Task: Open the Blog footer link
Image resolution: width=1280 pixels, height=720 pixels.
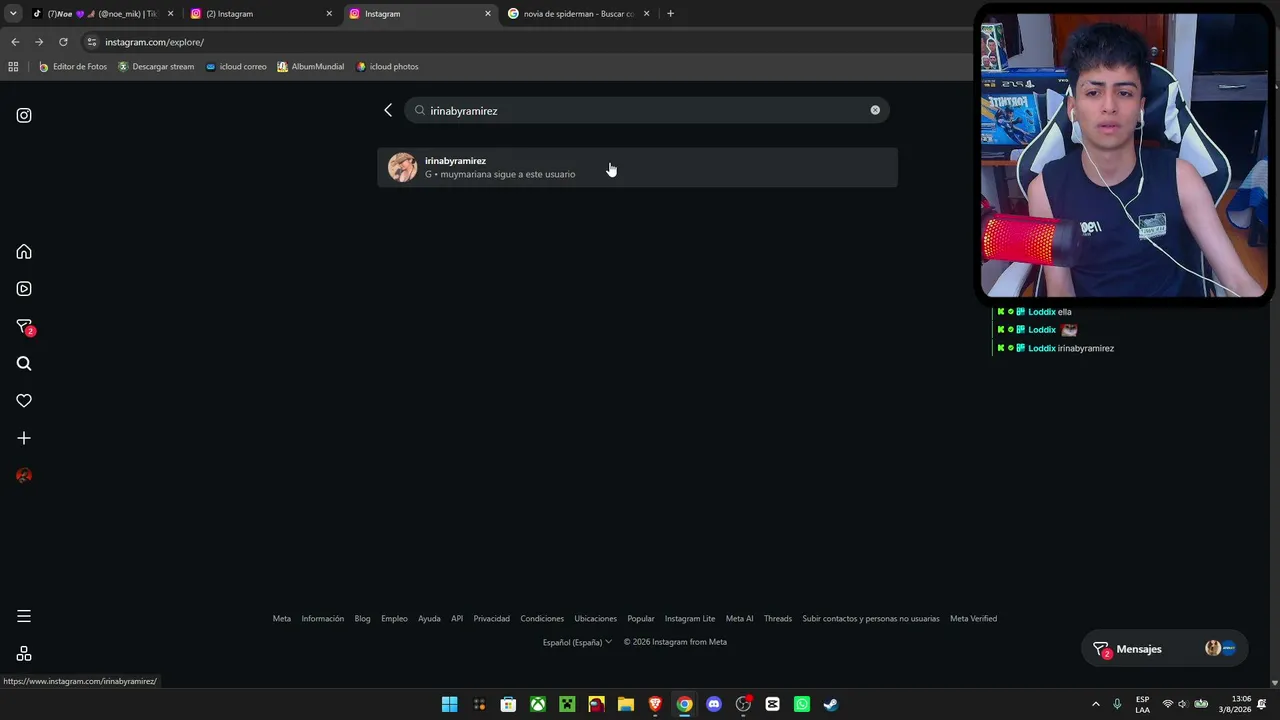Action: point(363,618)
